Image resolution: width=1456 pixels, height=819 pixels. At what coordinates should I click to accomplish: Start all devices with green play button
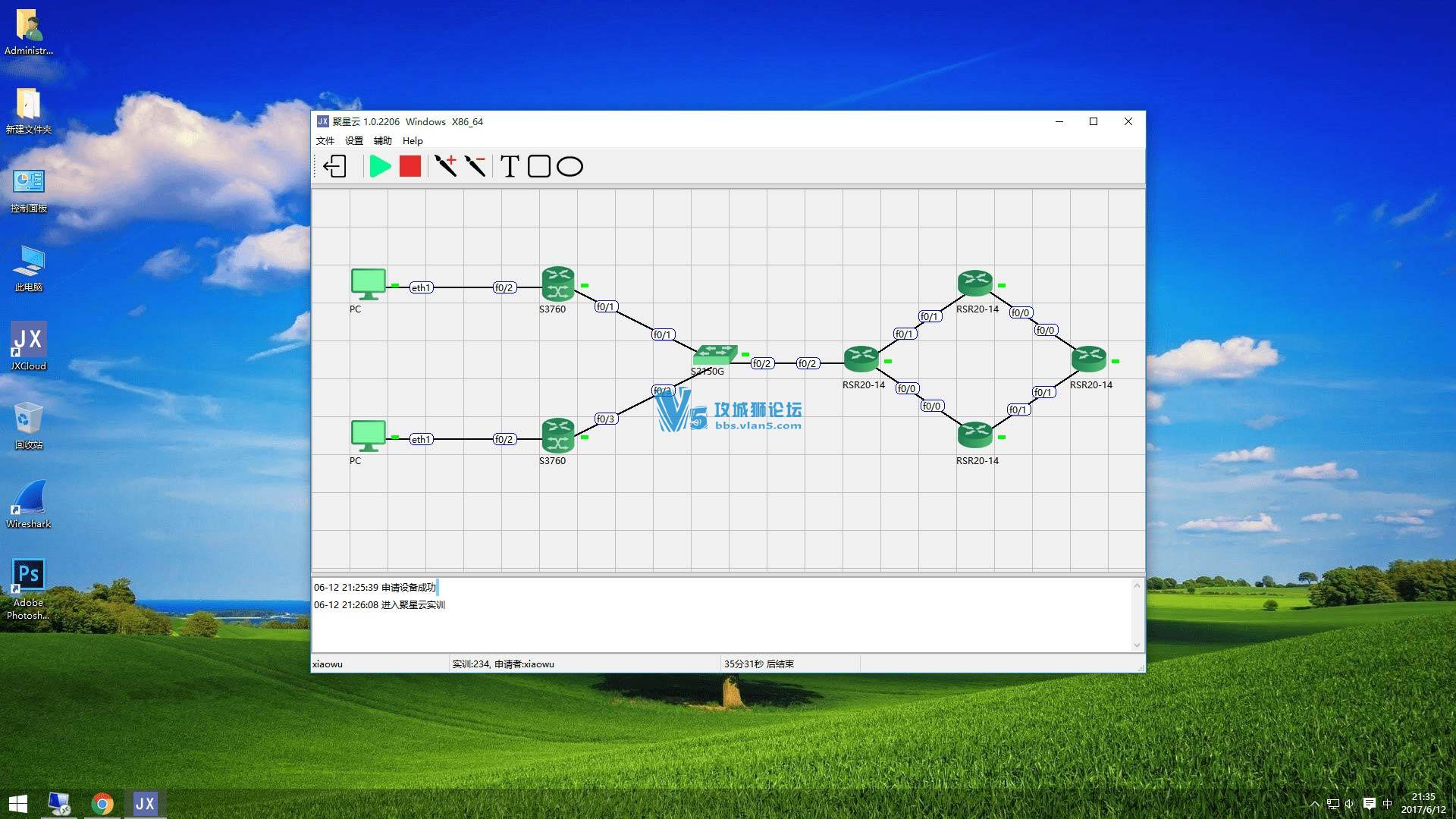(x=380, y=166)
